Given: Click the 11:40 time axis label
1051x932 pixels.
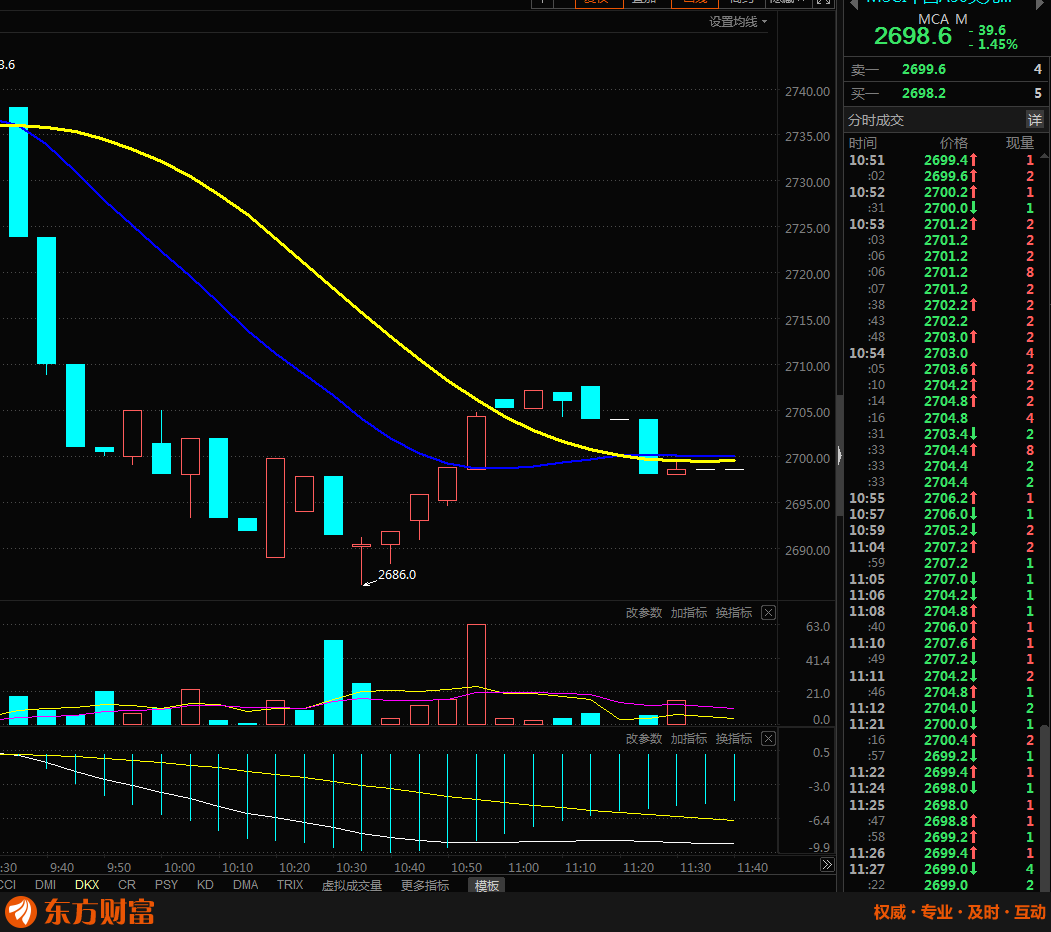Looking at the screenshot, I should tap(752, 868).
